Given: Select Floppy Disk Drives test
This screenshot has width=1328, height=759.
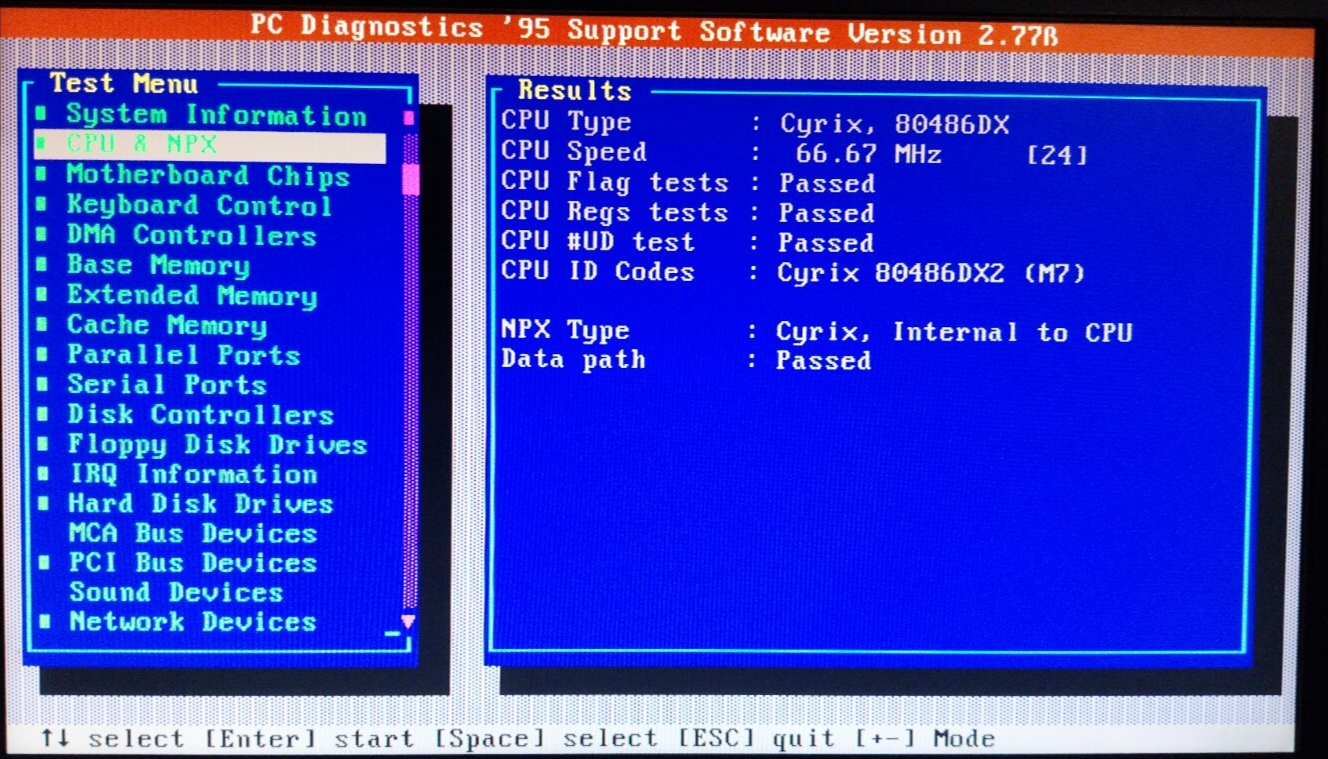Looking at the screenshot, I should (218, 445).
